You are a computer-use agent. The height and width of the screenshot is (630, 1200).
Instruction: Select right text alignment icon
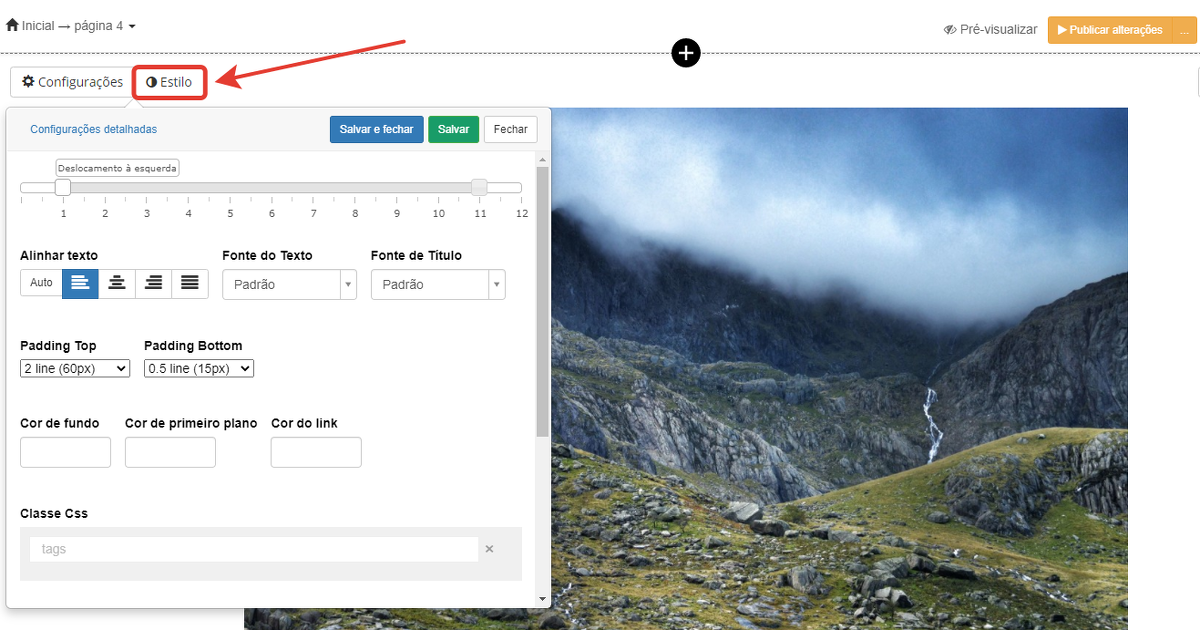click(x=153, y=284)
